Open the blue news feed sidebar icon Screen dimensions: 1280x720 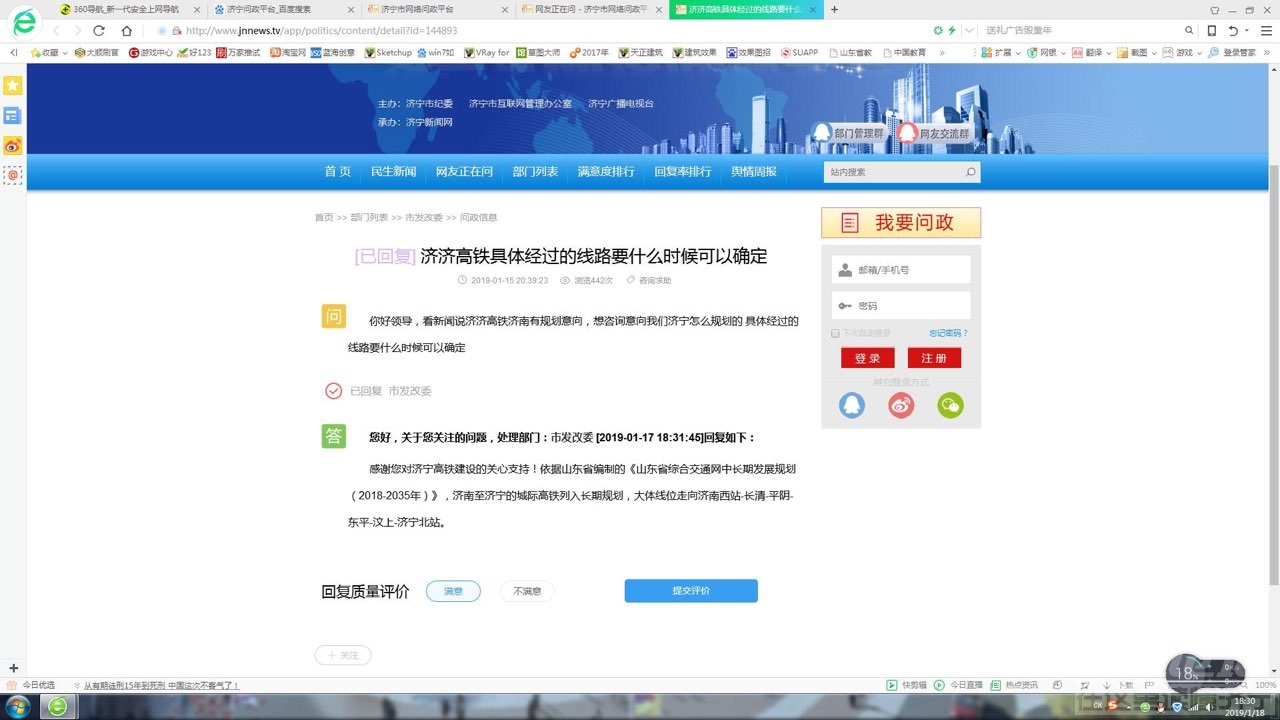(x=13, y=116)
